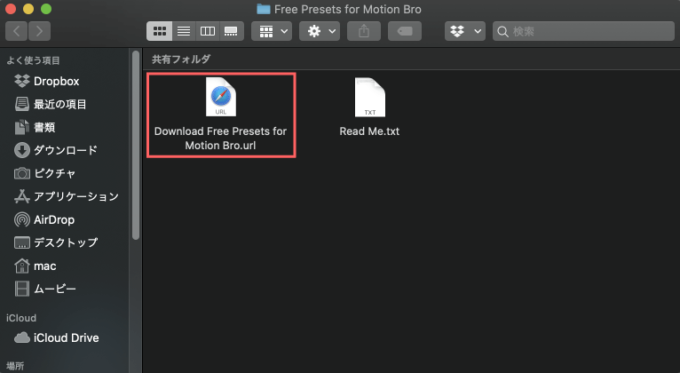Minimize the Finder window
The height and width of the screenshot is (373, 680).
[x=28, y=9]
